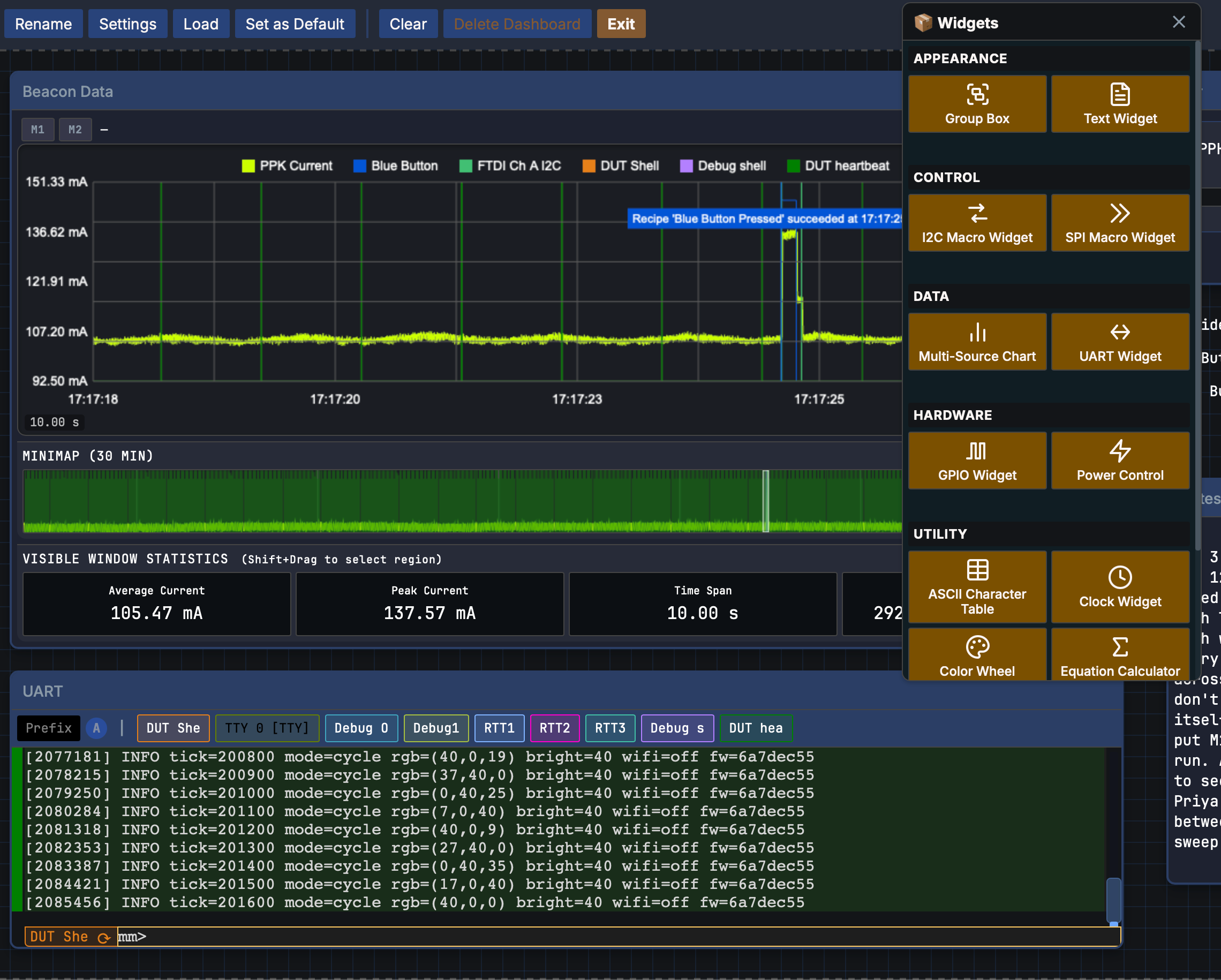Focus the UART command input field

tap(619, 937)
